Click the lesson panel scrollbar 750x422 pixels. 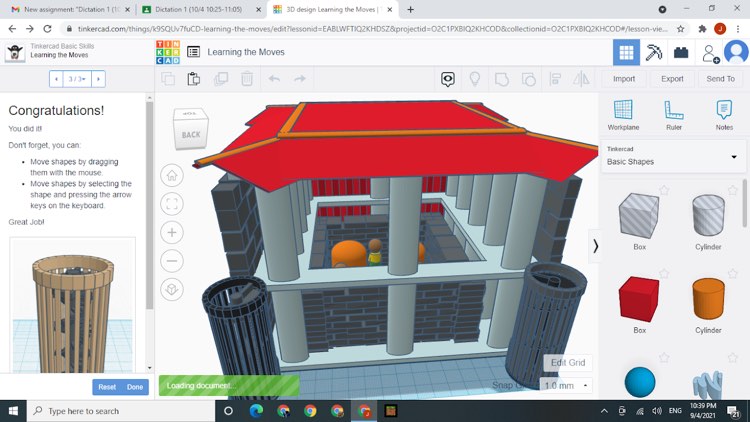point(149,206)
